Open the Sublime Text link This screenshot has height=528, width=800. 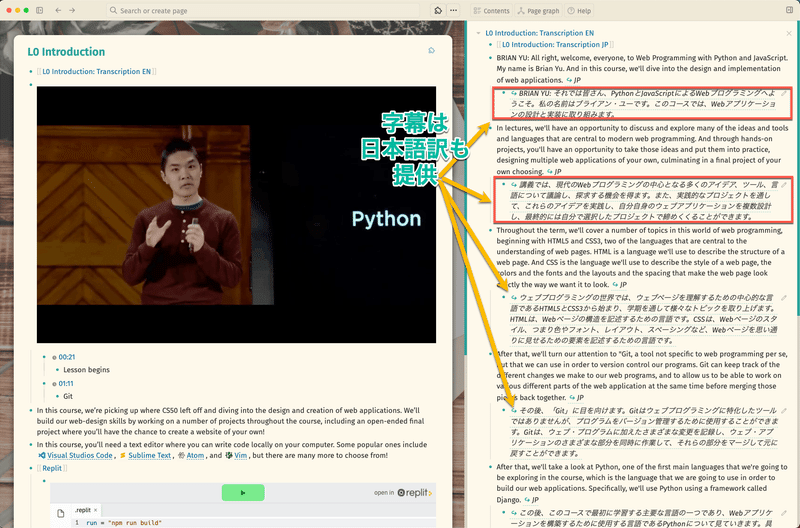click(x=149, y=456)
